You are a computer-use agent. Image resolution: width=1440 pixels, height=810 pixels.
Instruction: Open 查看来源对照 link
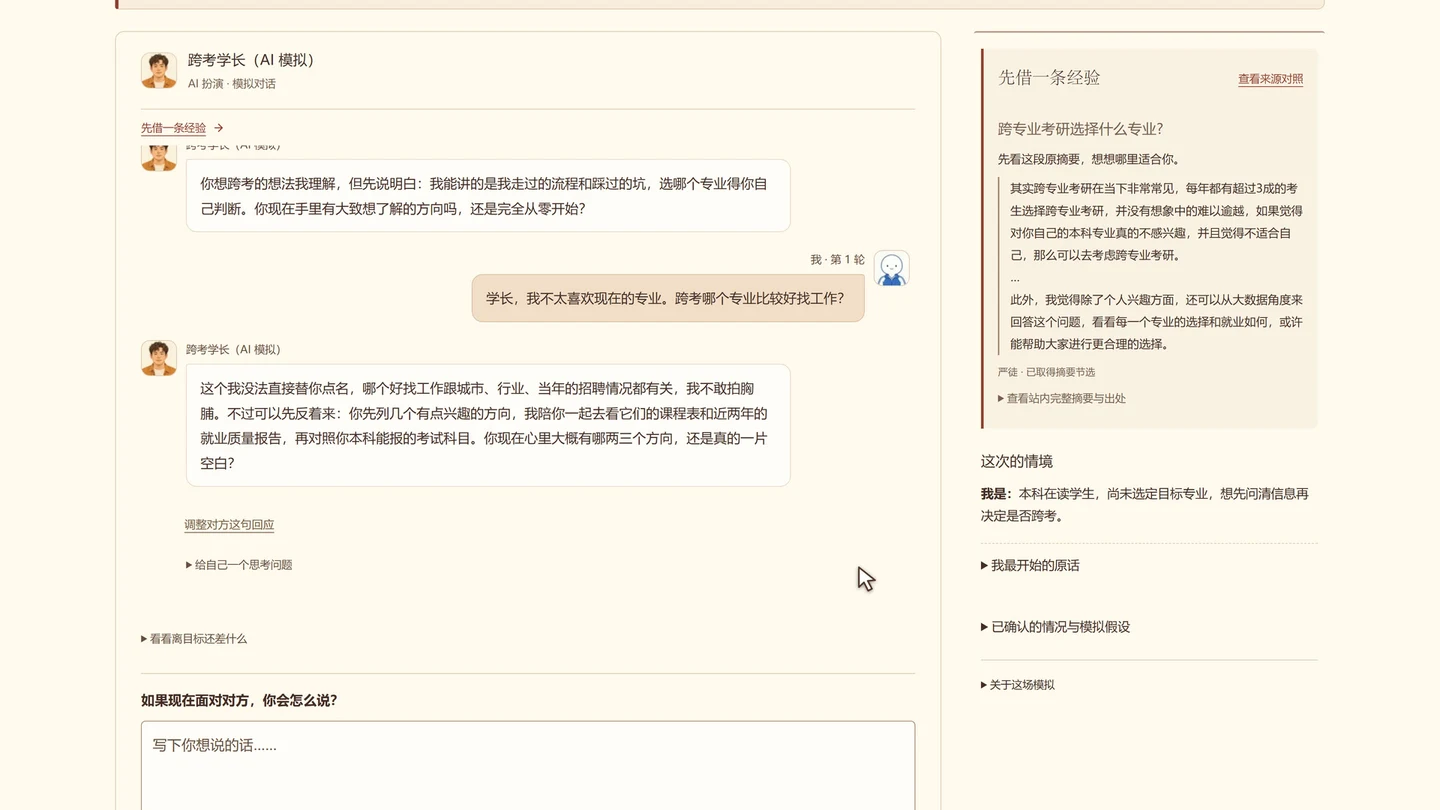[x=1270, y=79]
